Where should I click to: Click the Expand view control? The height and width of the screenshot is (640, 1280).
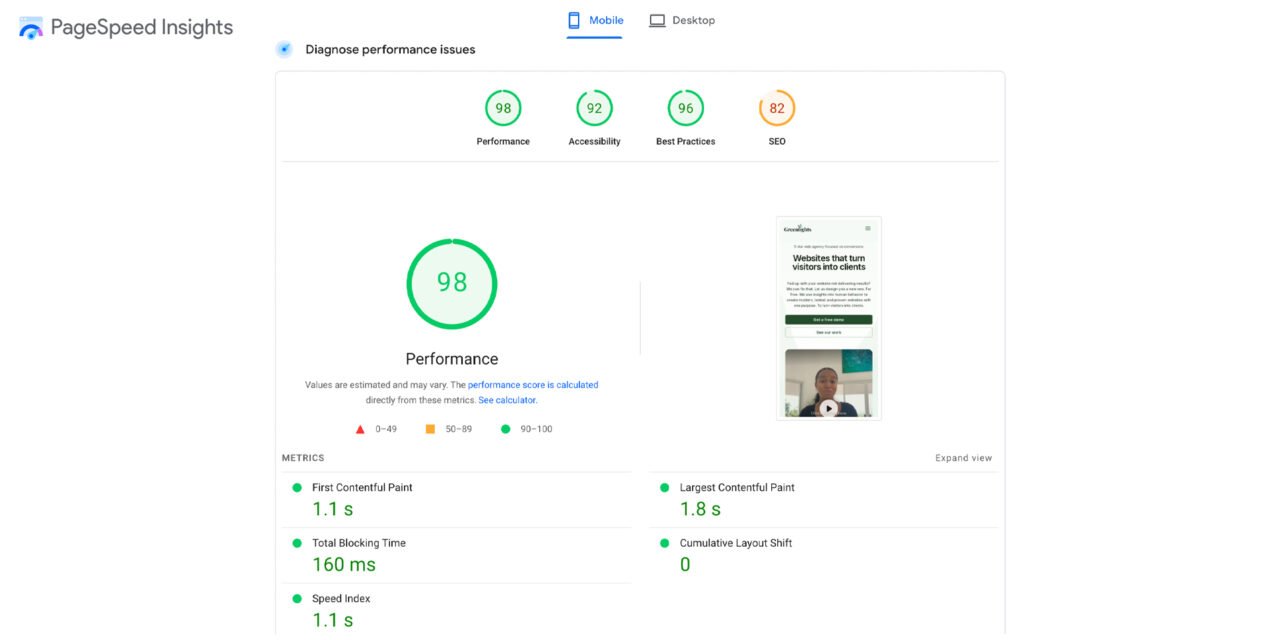pyautogui.click(x=963, y=457)
